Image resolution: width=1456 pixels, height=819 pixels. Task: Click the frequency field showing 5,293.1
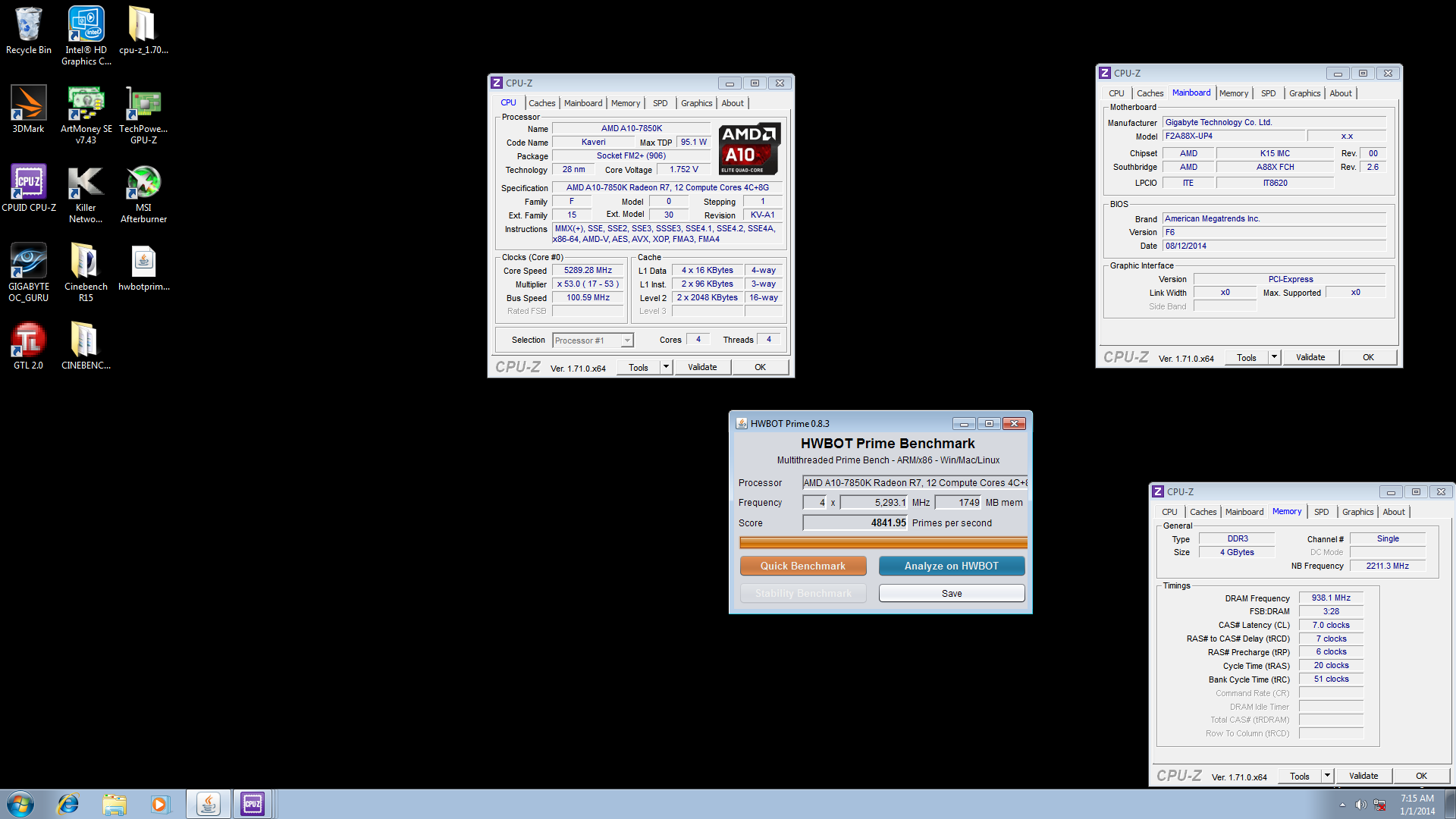pos(874,502)
